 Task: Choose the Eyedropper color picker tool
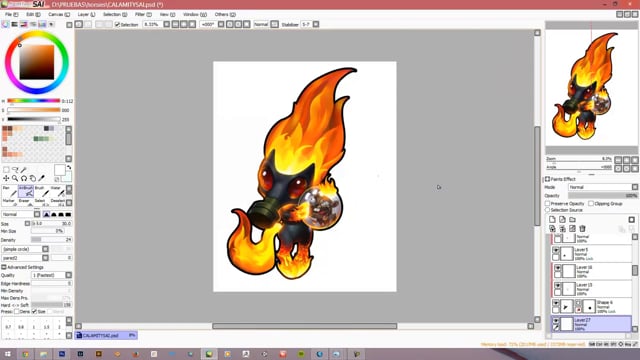pos(41,178)
